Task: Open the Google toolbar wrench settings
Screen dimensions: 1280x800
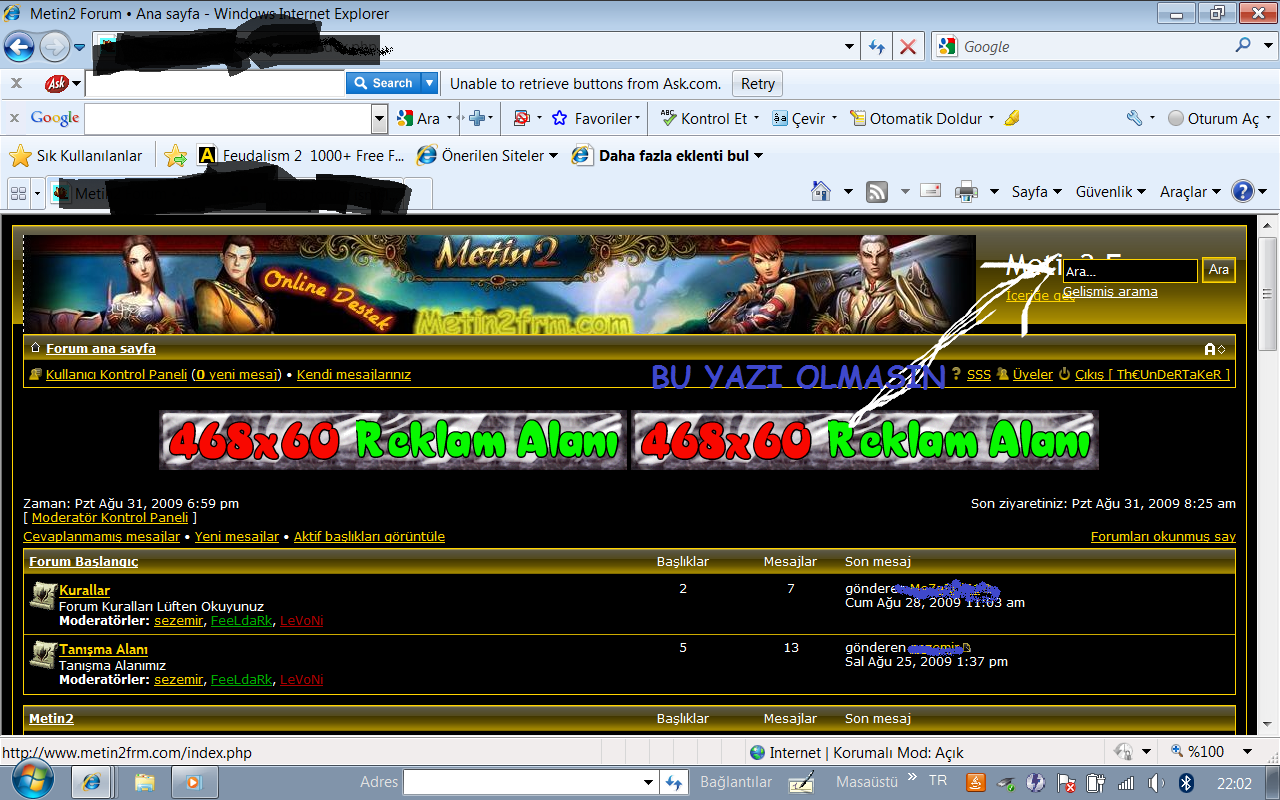Action: click(x=1134, y=118)
